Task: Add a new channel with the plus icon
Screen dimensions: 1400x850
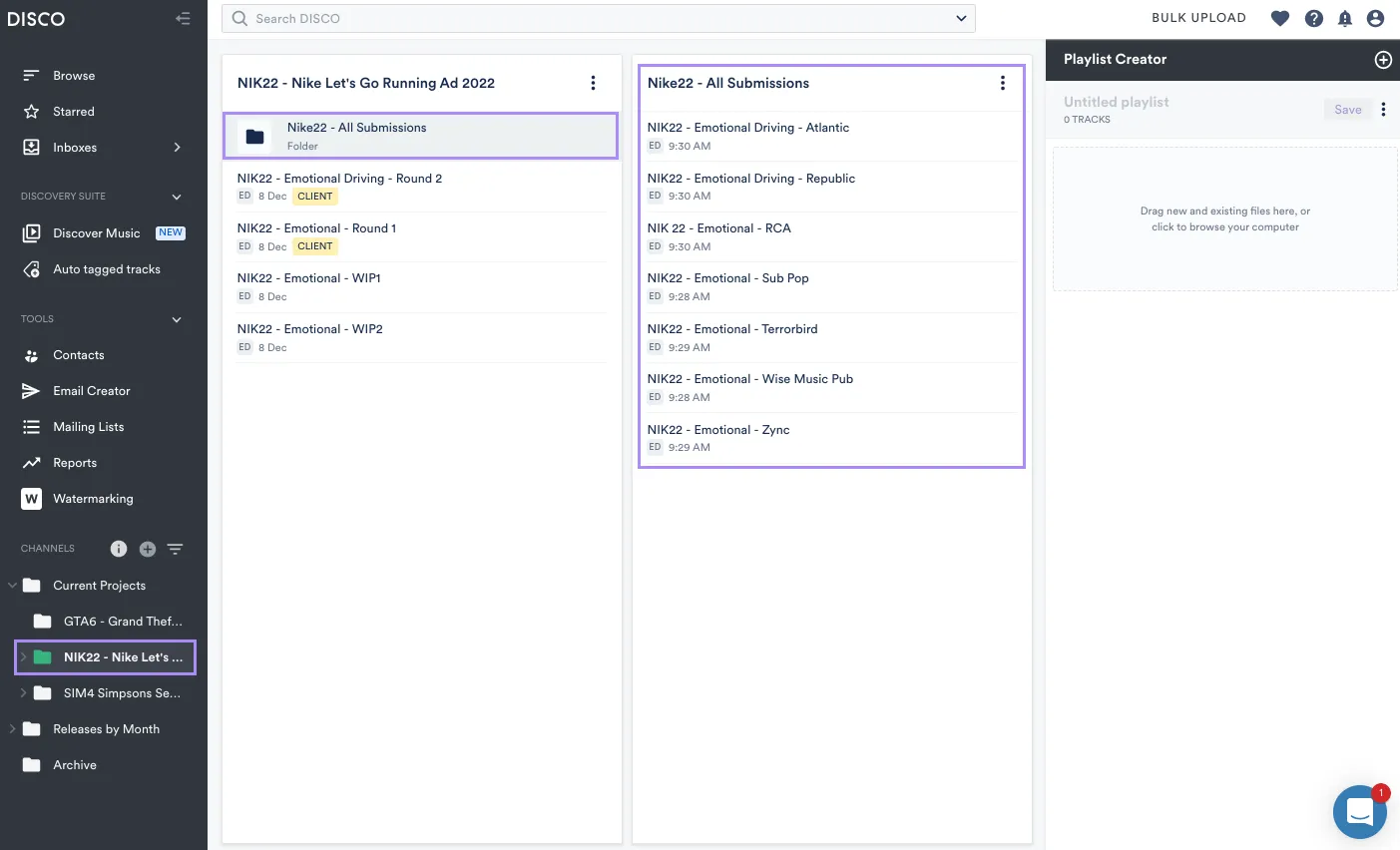Action: (147, 549)
